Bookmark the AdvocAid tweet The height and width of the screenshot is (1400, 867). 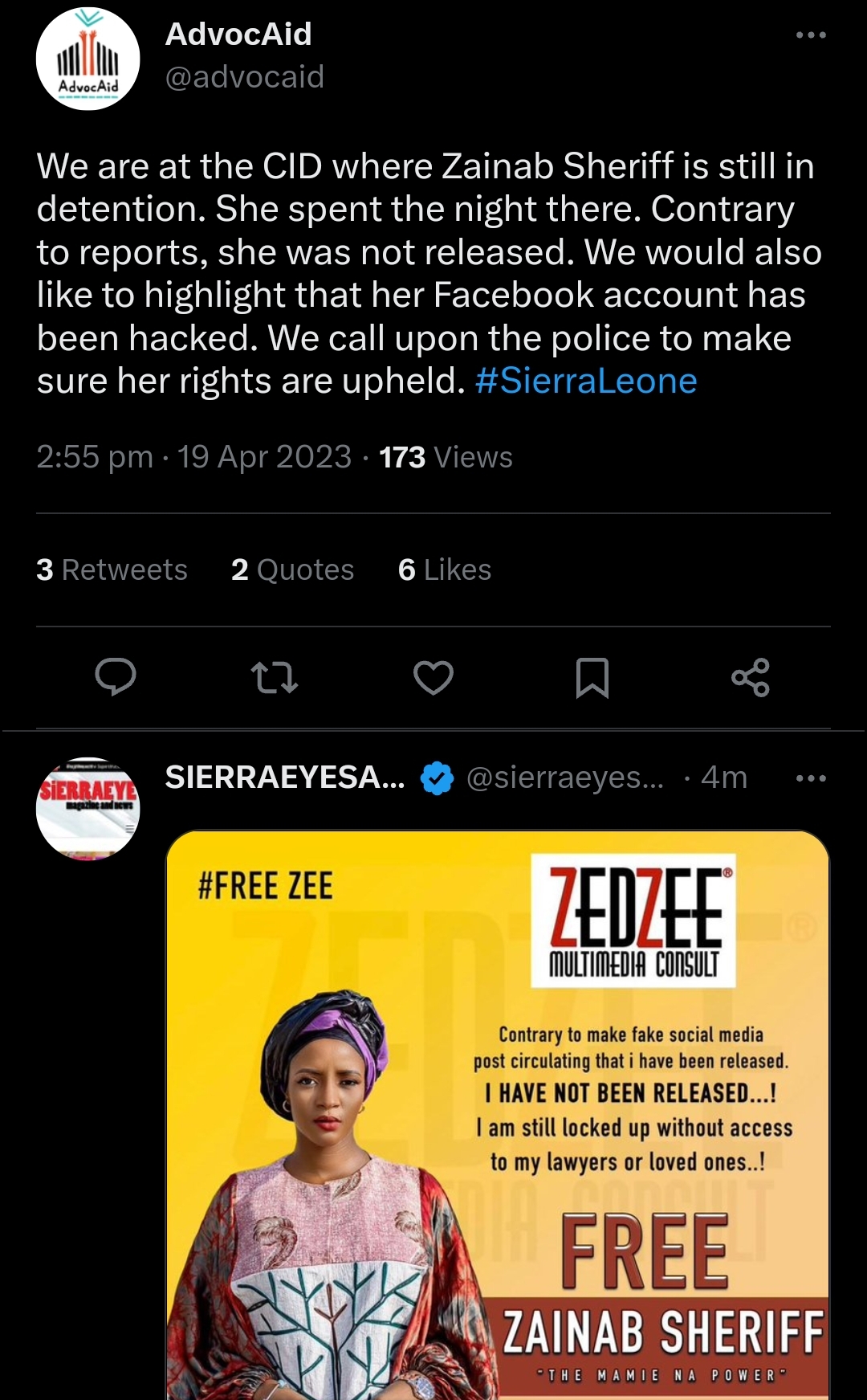point(592,677)
